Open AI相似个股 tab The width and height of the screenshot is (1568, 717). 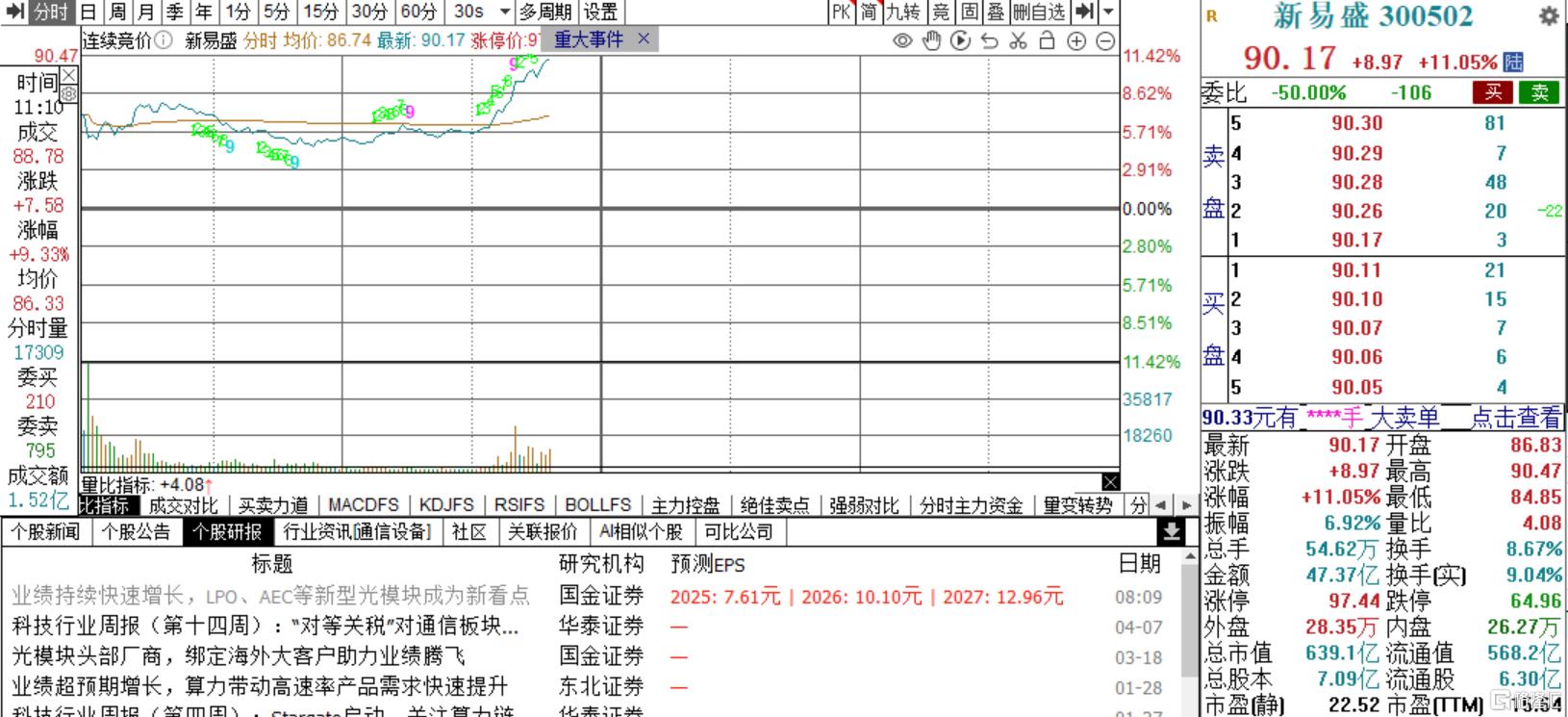(x=641, y=531)
